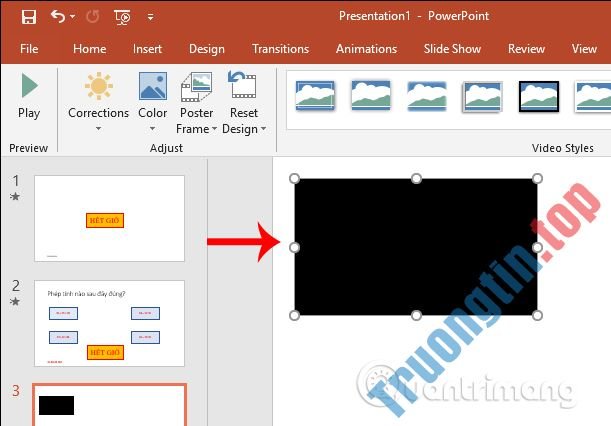Apply the sixth partially visible video style
The width and height of the screenshot is (611, 426).
point(593,96)
